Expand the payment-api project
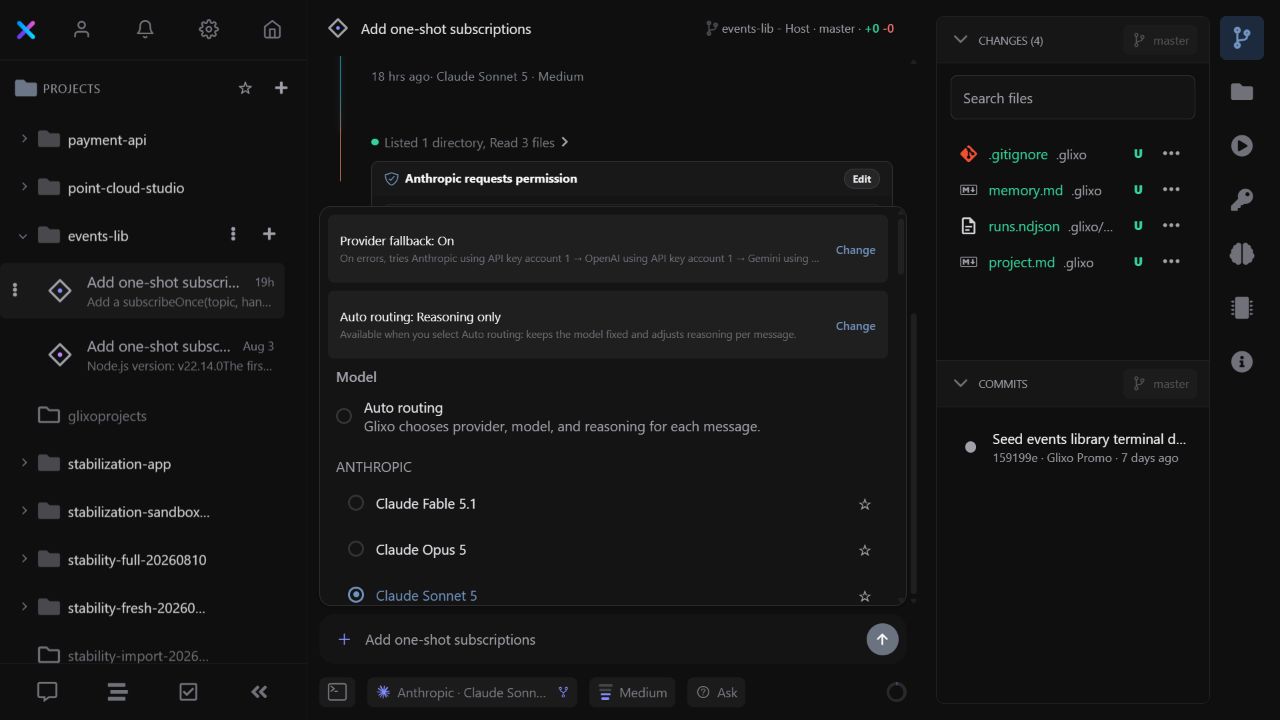1280x720 pixels. [24, 139]
